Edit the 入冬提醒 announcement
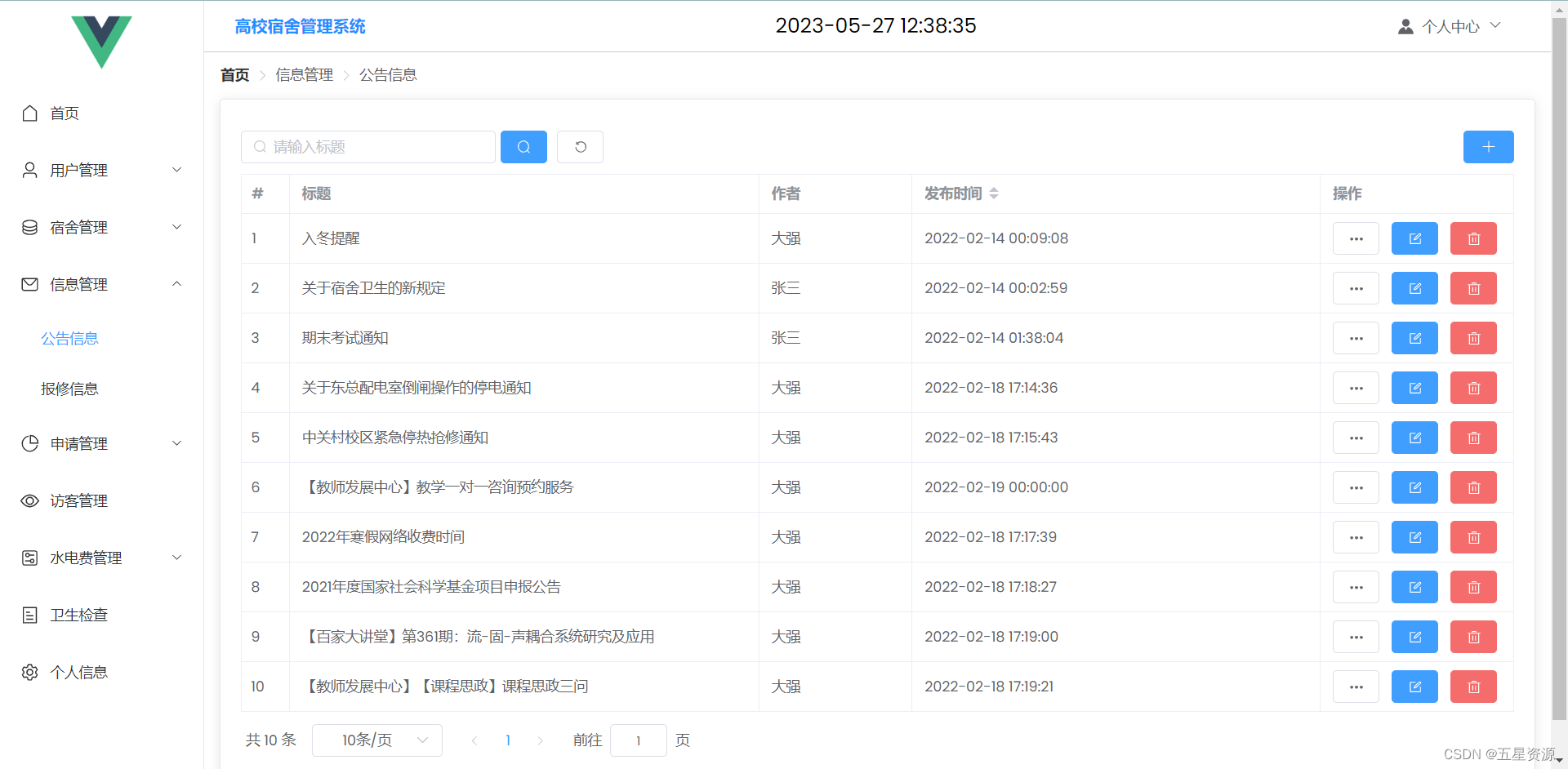 pyautogui.click(x=1414, y=238)
